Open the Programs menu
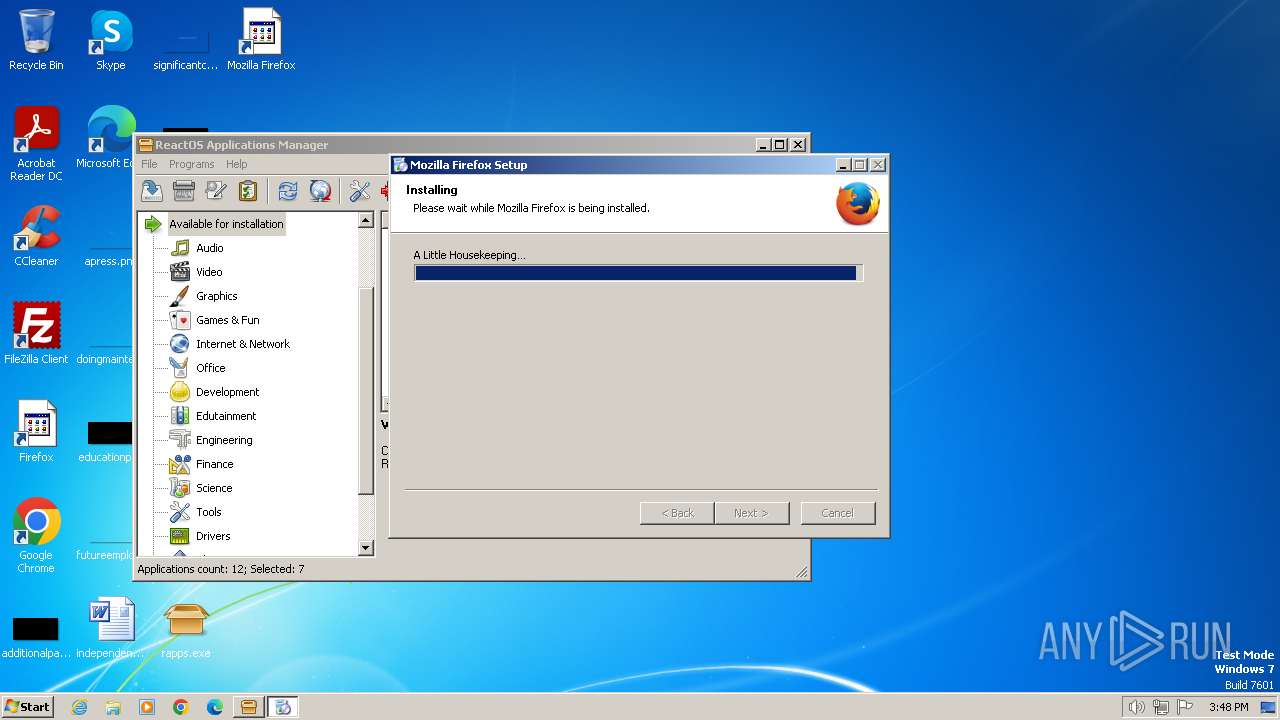This screenshot has height=720, width=1280. 191,164
